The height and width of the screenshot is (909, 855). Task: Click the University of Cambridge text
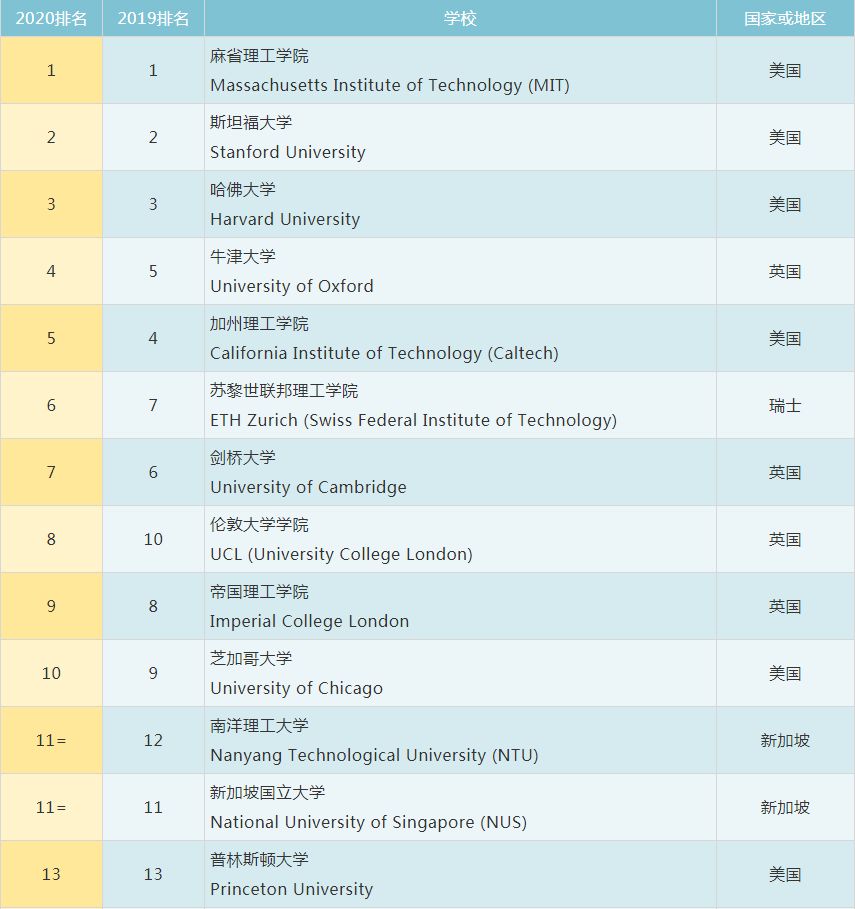point(308,487)
